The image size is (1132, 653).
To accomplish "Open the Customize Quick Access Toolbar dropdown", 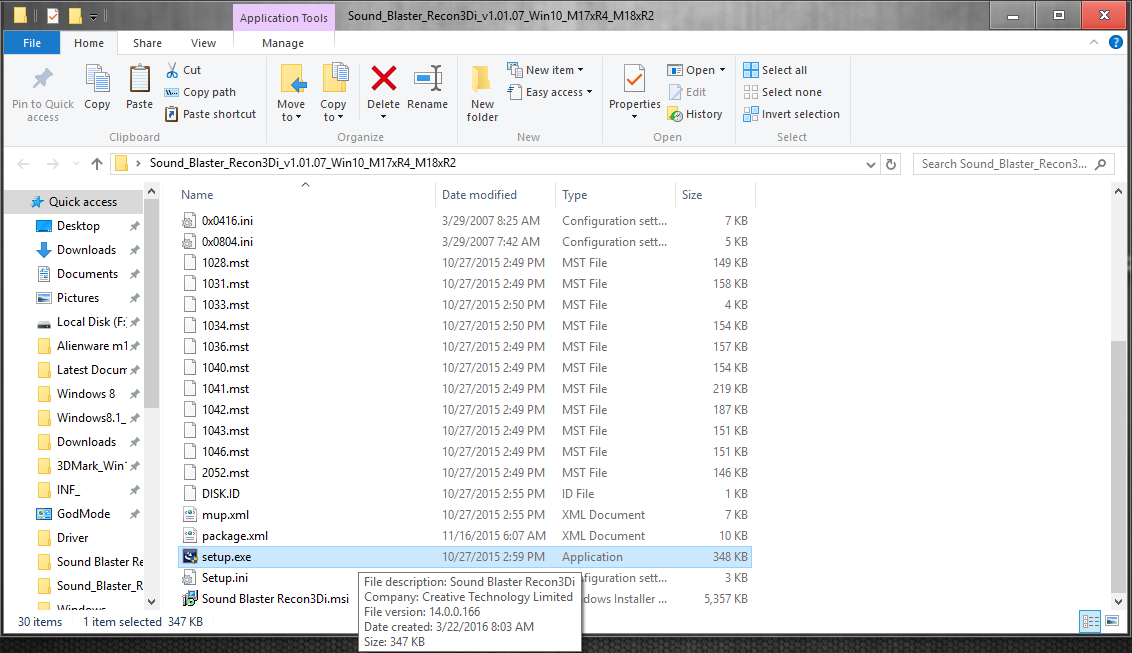I will point(93,16).
